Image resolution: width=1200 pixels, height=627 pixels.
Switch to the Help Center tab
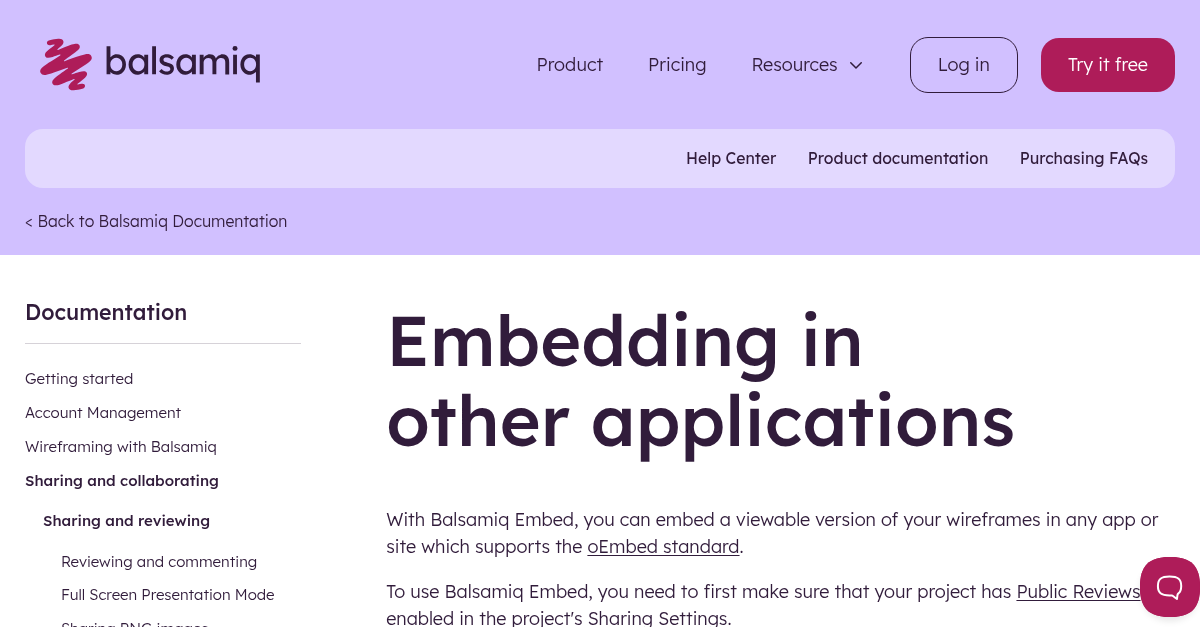731,158
